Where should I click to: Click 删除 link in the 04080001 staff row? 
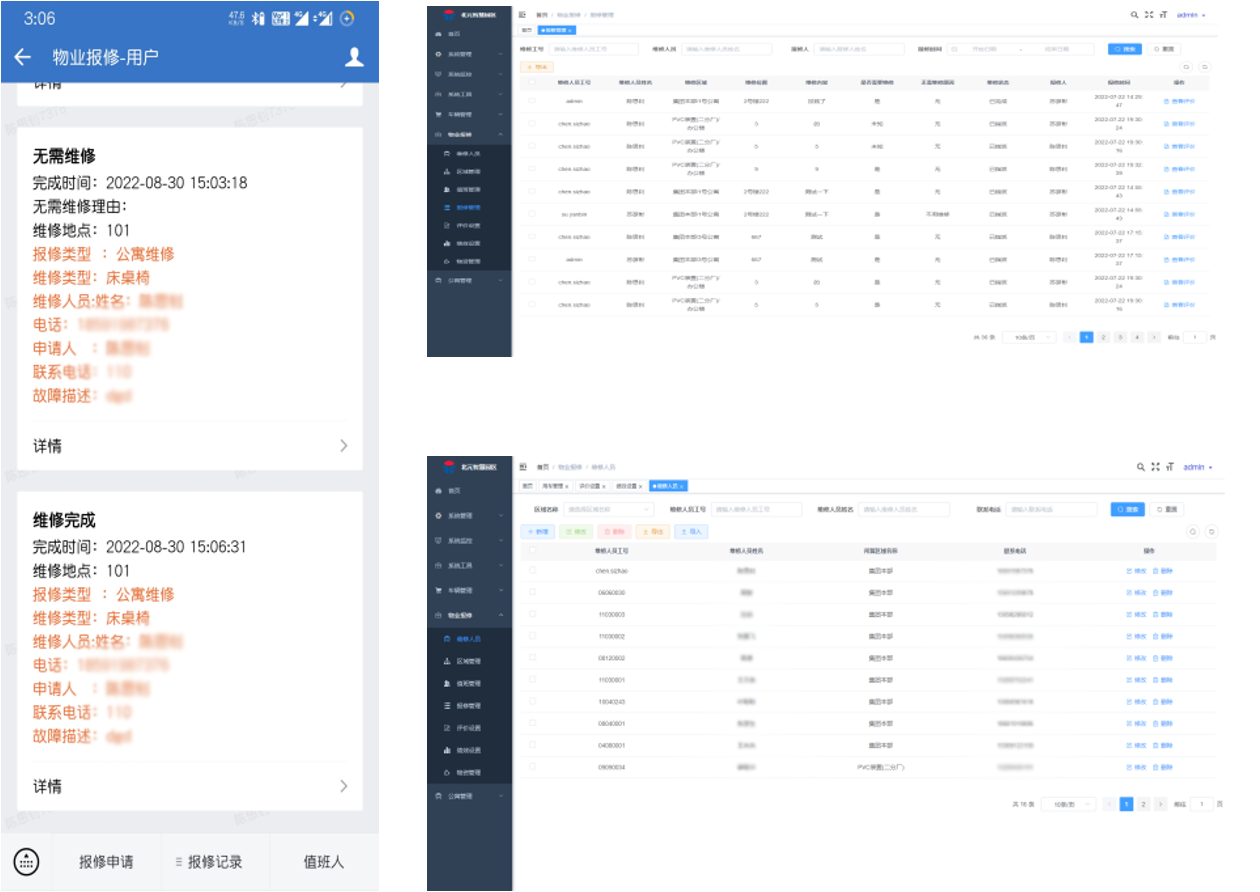[x=1162, y=745]
